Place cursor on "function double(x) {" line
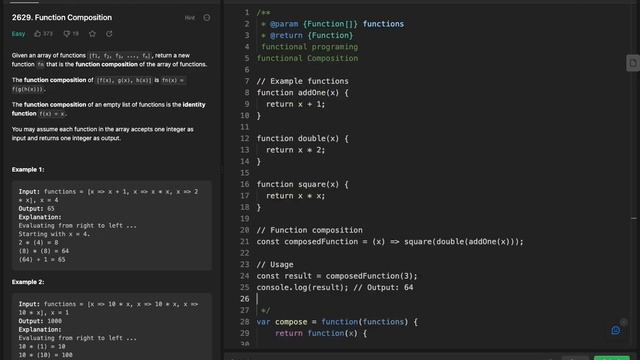 click(x=302, y=138)
